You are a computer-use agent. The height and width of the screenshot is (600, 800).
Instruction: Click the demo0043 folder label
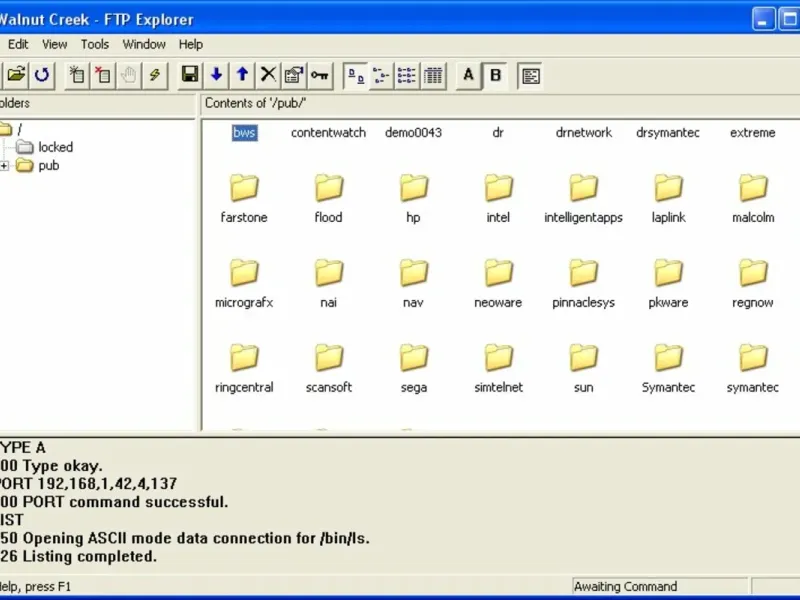[413, 133]
